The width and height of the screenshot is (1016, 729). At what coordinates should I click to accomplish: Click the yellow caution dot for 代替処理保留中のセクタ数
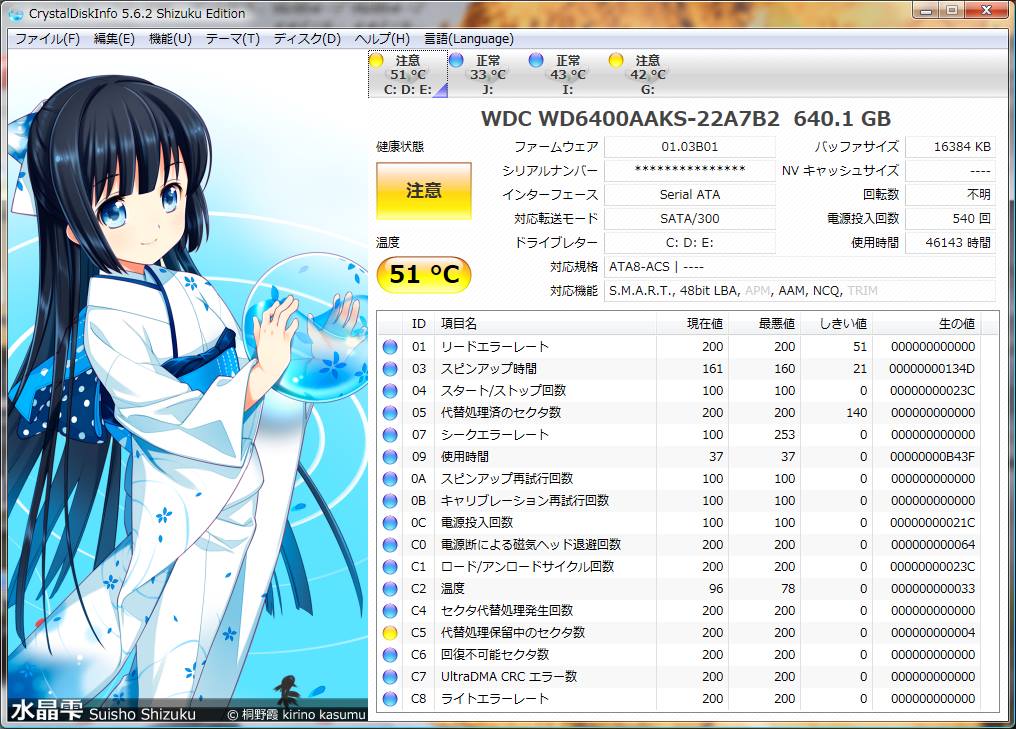click(390, 634)
